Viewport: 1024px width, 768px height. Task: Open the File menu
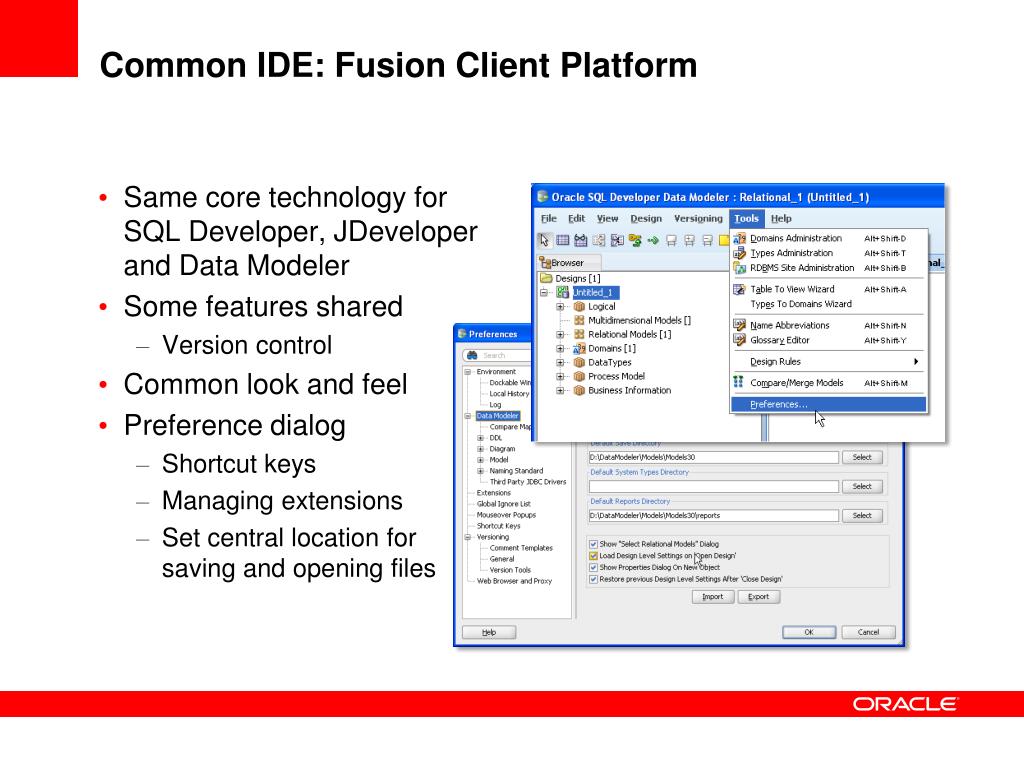pyautogui.click(x=549, y=219)
